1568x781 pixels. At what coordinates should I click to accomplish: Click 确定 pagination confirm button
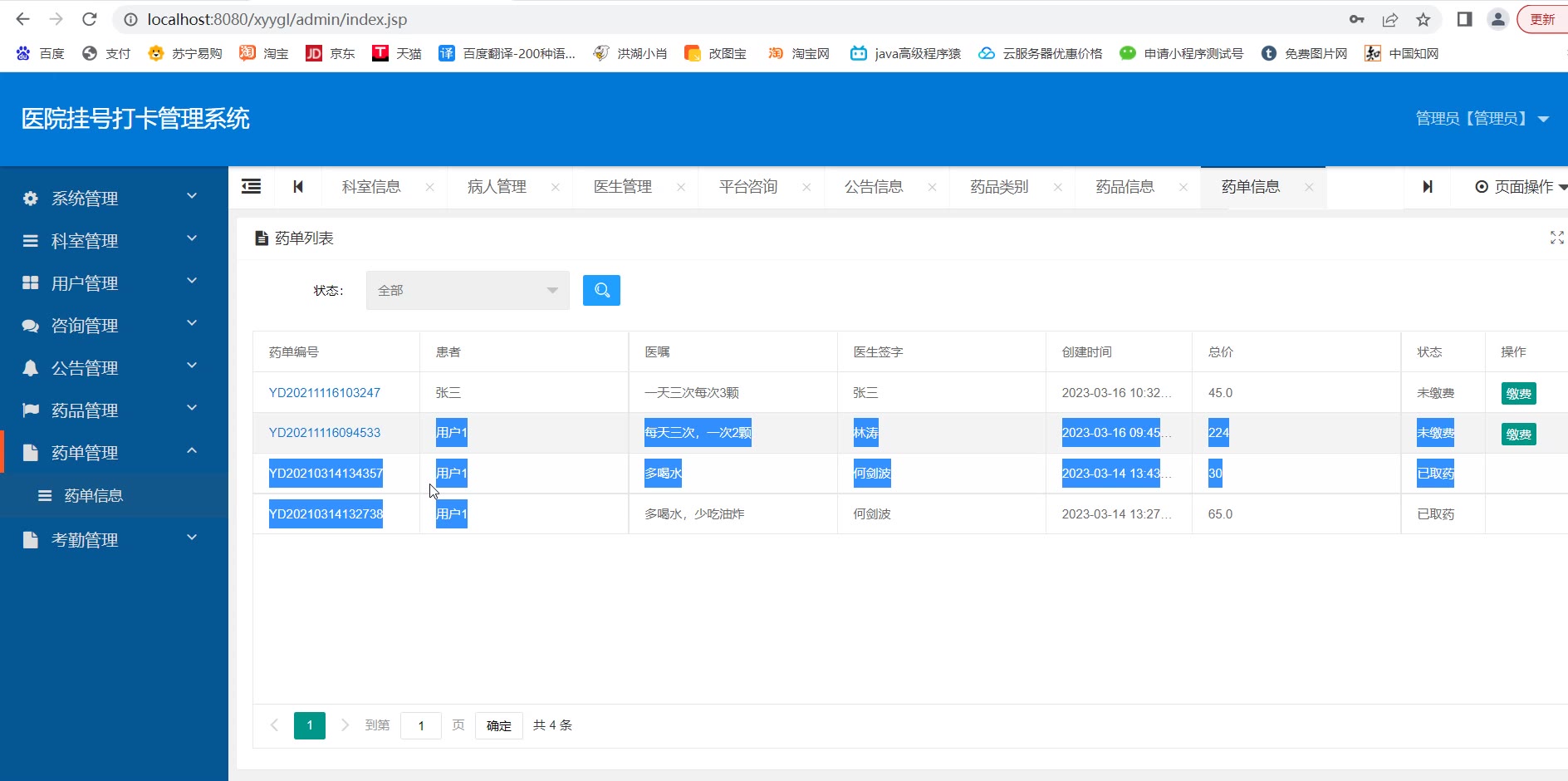tap(498, 725)
